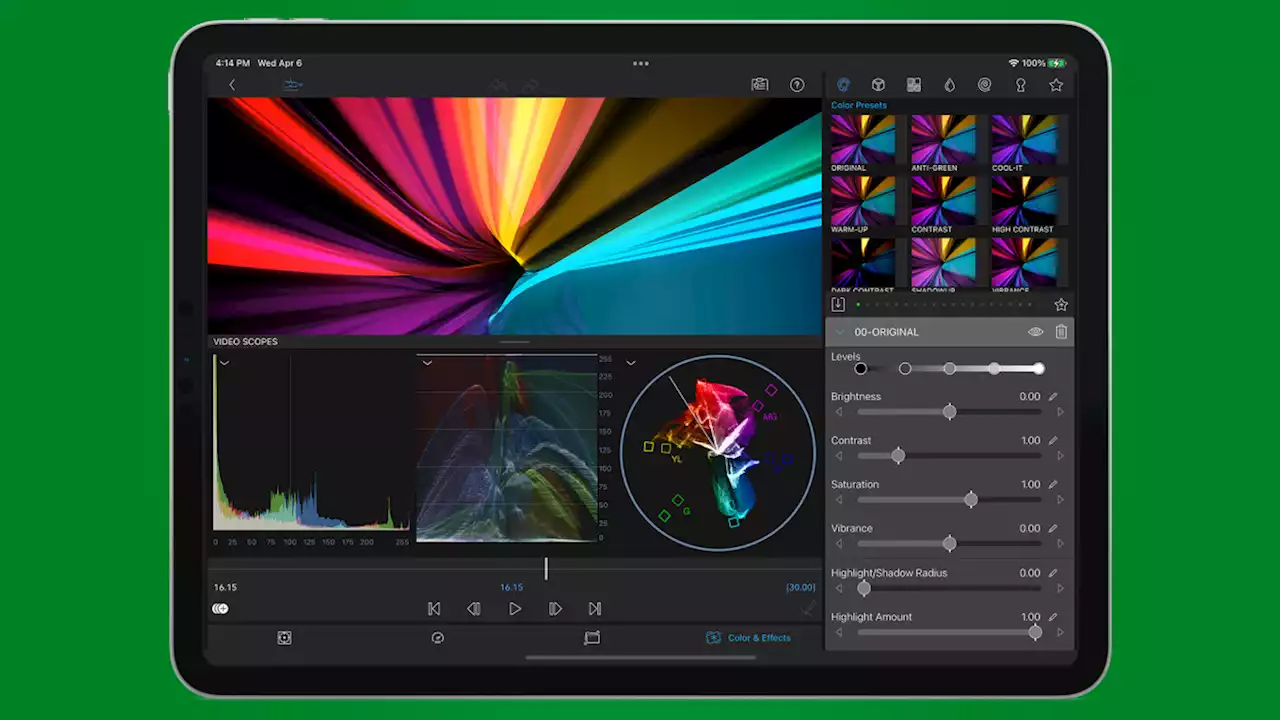Play the clip preview

tap(514, 608)
